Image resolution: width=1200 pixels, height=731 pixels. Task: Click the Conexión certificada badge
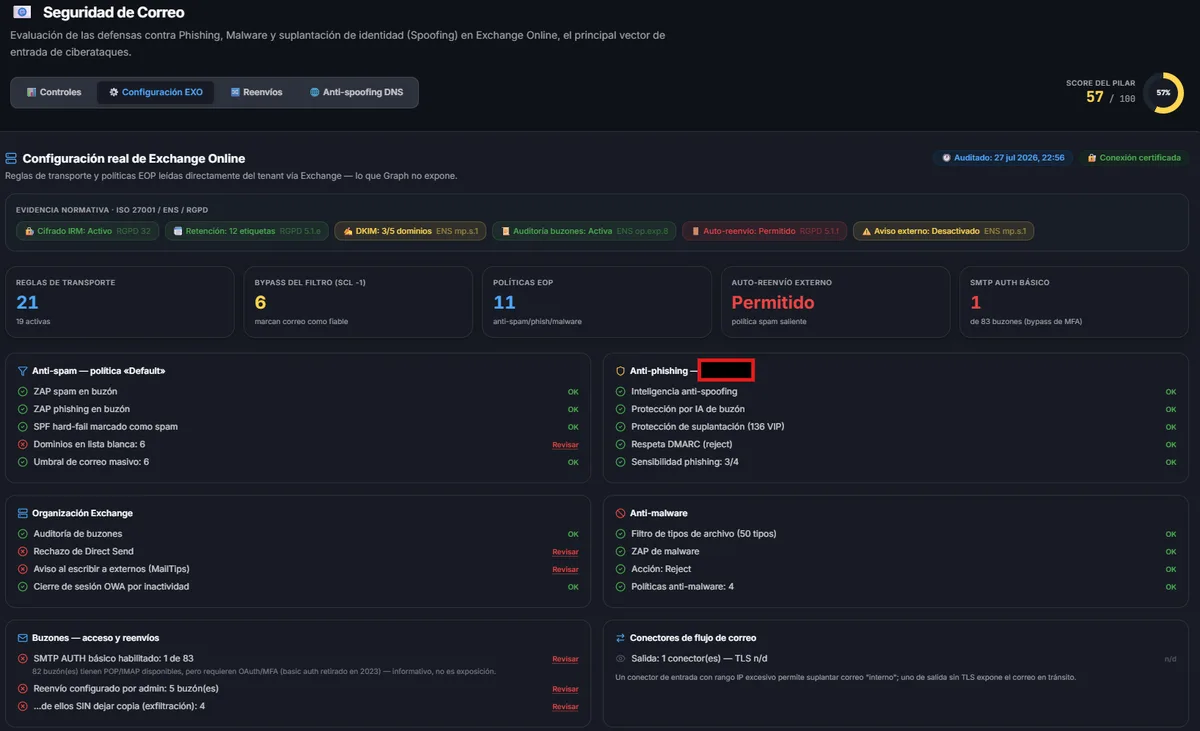click(x=1133, y=158)
